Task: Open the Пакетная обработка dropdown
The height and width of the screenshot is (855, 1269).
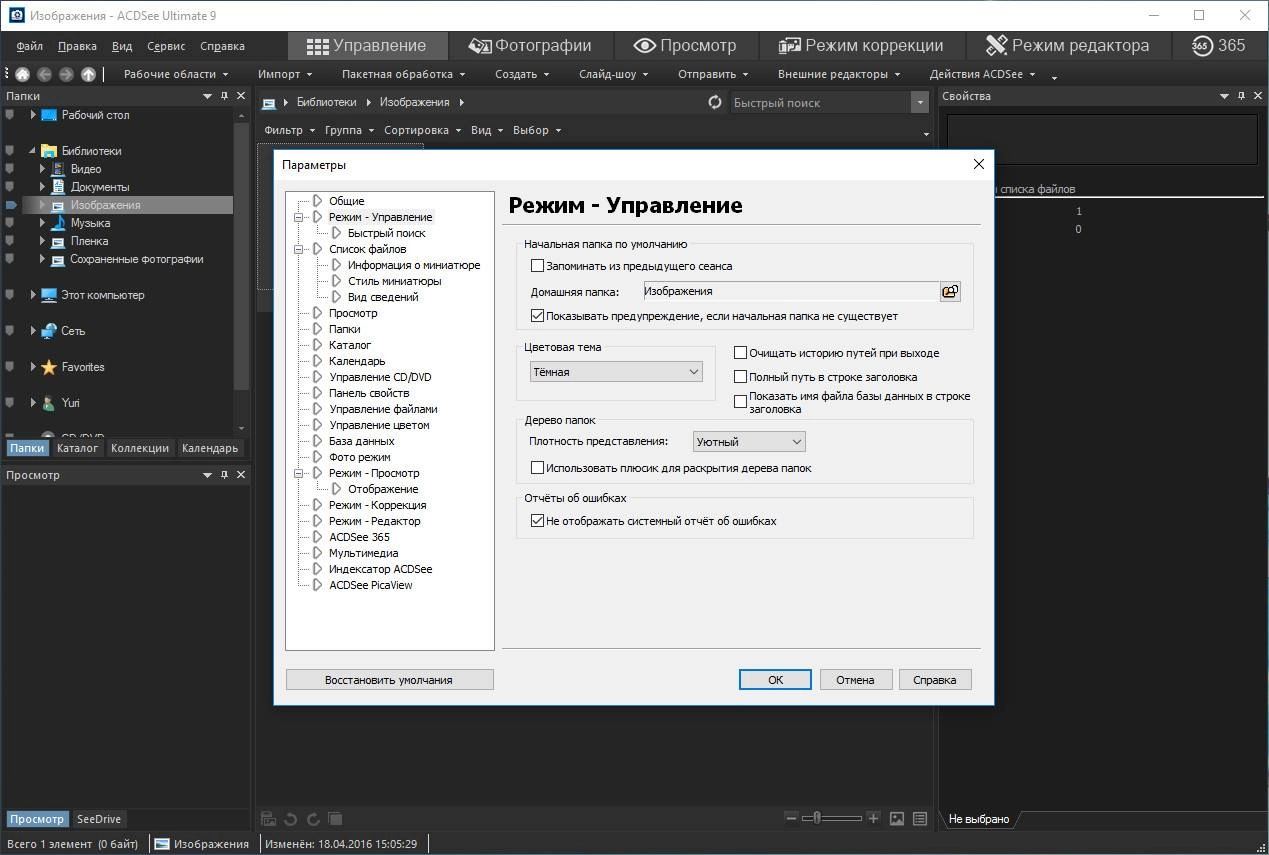Action: (404, 74)
